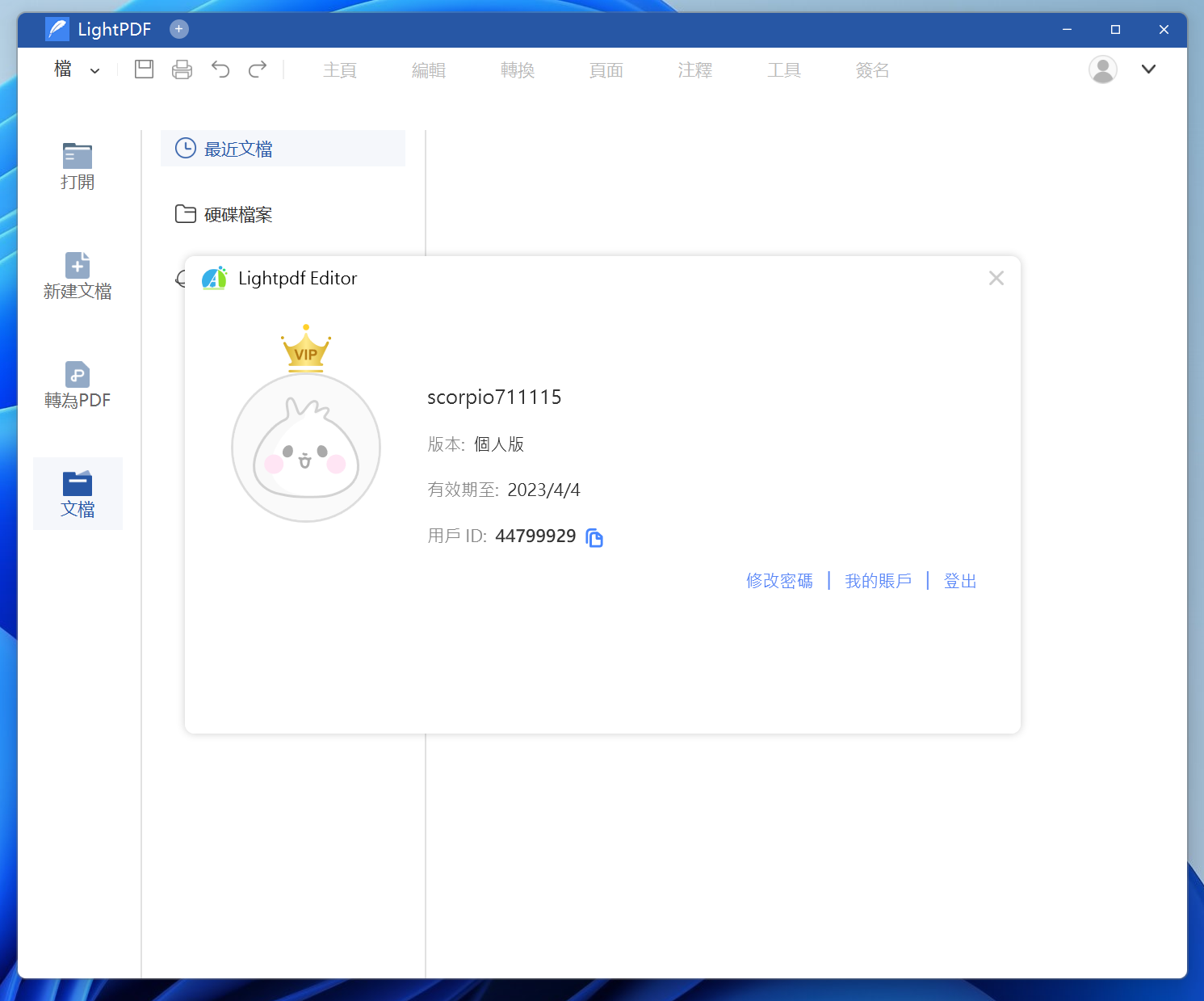Click the VIP crown badge
This screenshot has height=1001, width=1204.
[x=306, y=348]
